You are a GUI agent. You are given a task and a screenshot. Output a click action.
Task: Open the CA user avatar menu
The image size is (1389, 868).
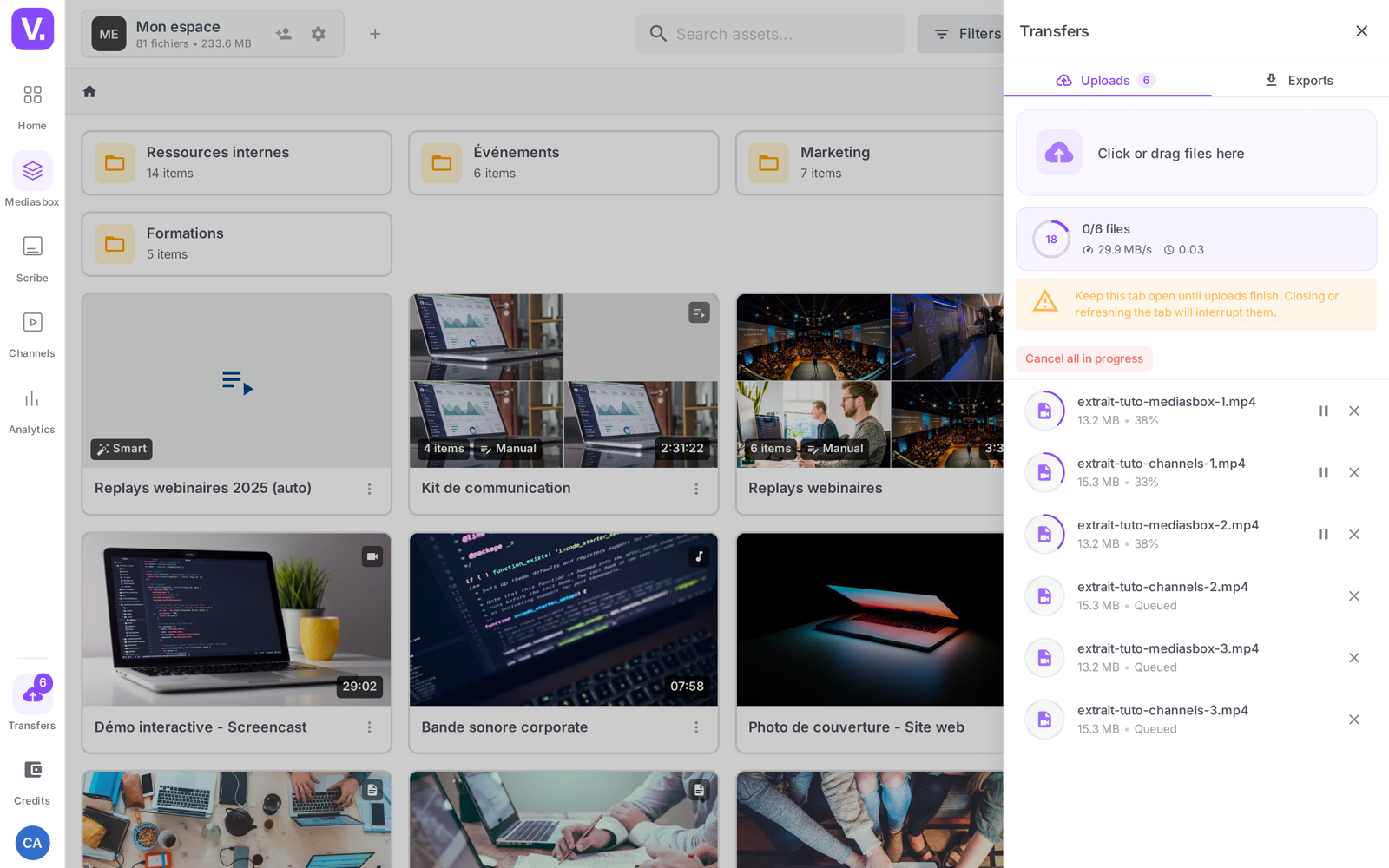pos(32,843)
